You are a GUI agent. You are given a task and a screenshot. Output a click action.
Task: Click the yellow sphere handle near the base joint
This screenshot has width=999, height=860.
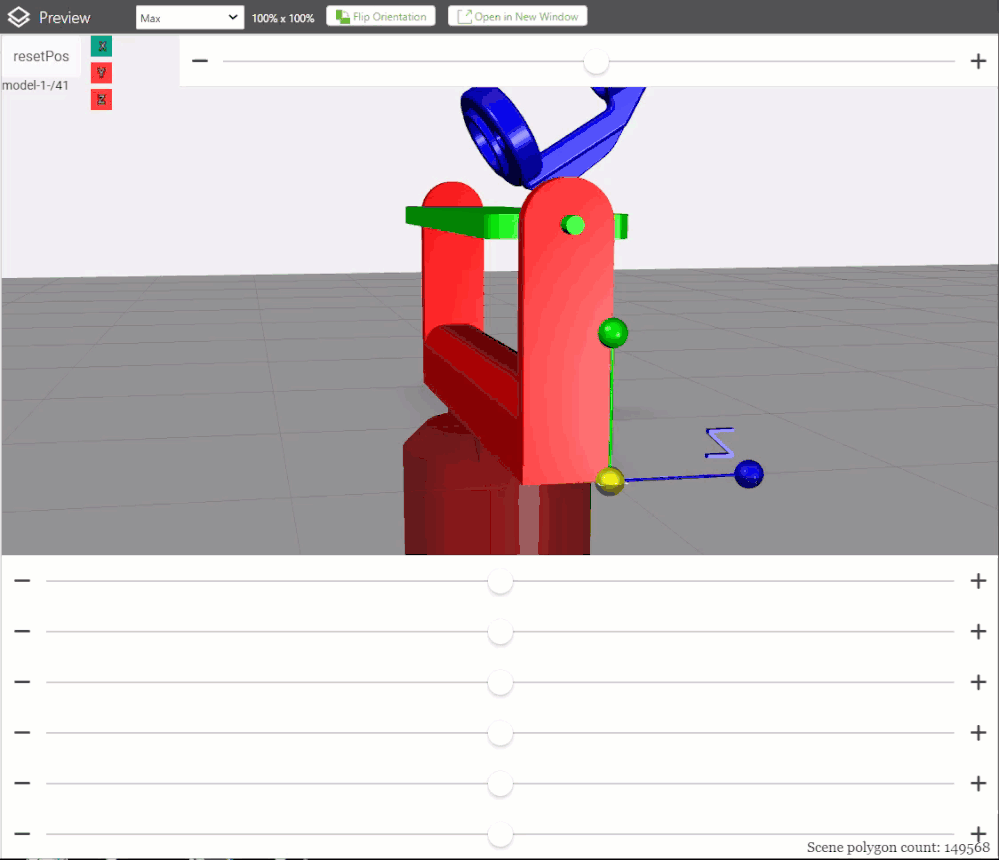611,481
